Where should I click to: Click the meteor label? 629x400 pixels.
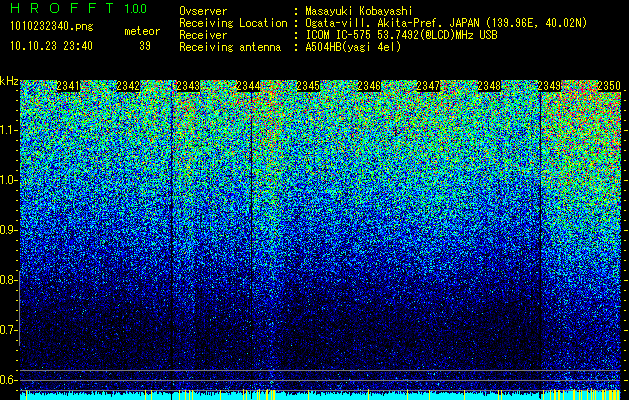(142, 31)
